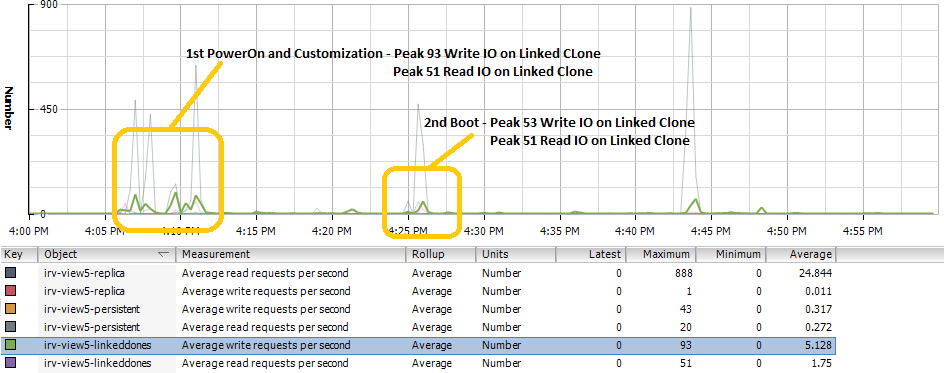Select irv-view5-replica in the write requests row

[x=84, y=291]
